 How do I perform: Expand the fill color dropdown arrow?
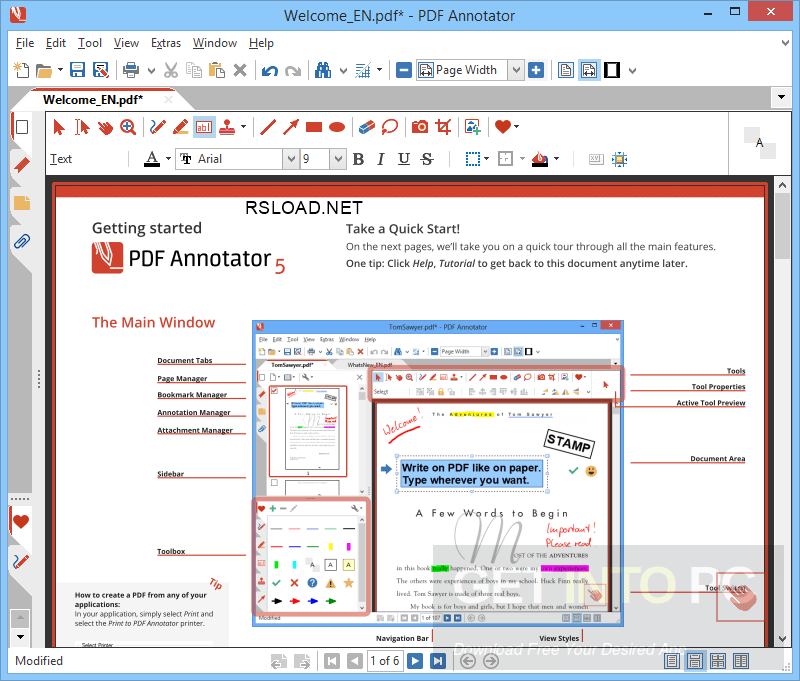pos(557,159)
